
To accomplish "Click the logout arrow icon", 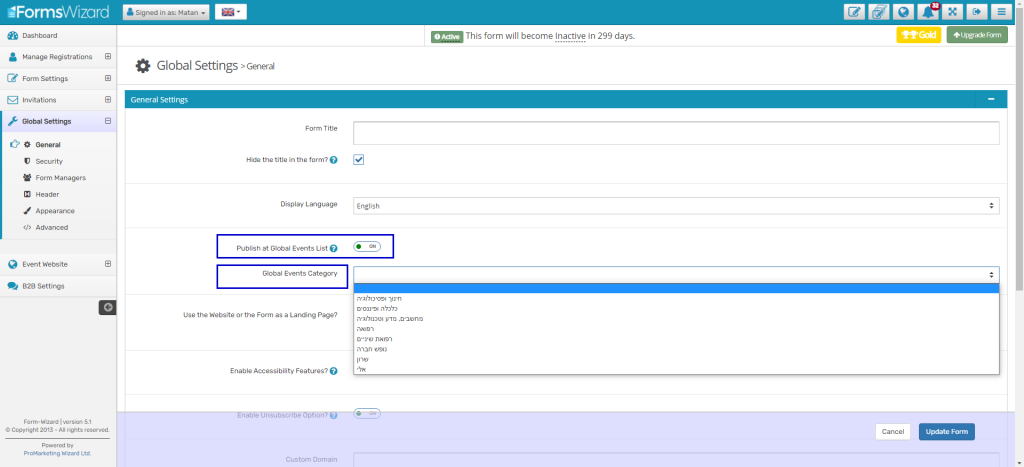I will coord(975,12).
